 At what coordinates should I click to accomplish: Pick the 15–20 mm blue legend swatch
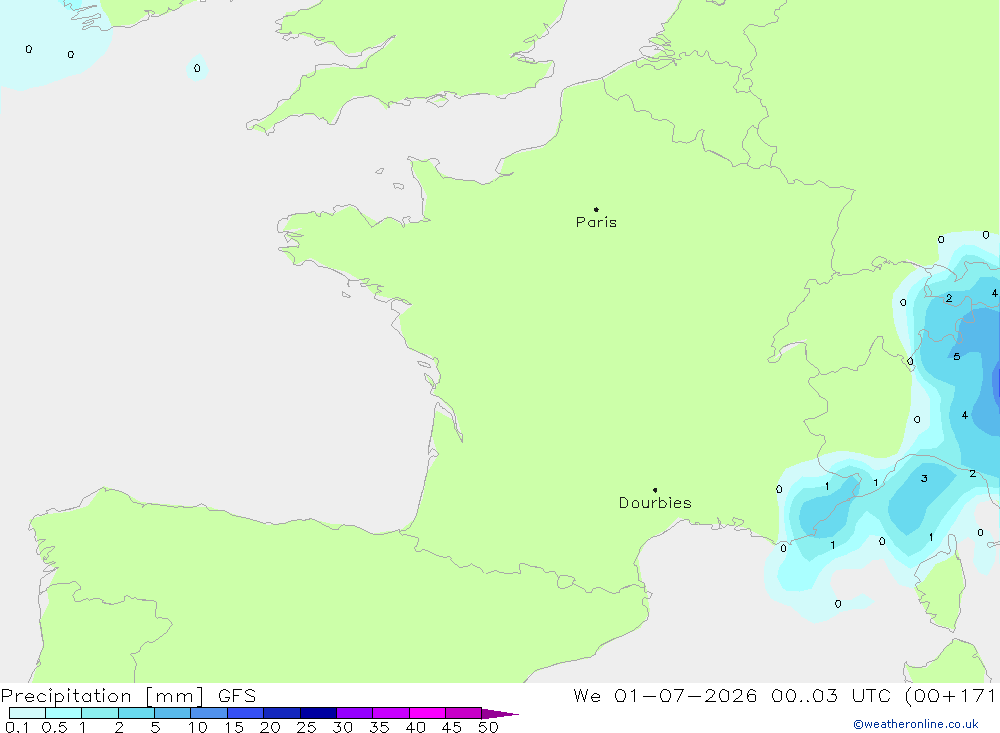(246, 713)
